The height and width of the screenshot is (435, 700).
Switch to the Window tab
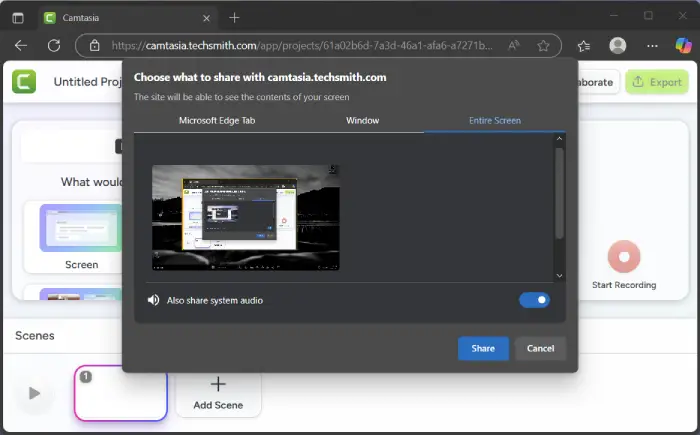(362, 121)
